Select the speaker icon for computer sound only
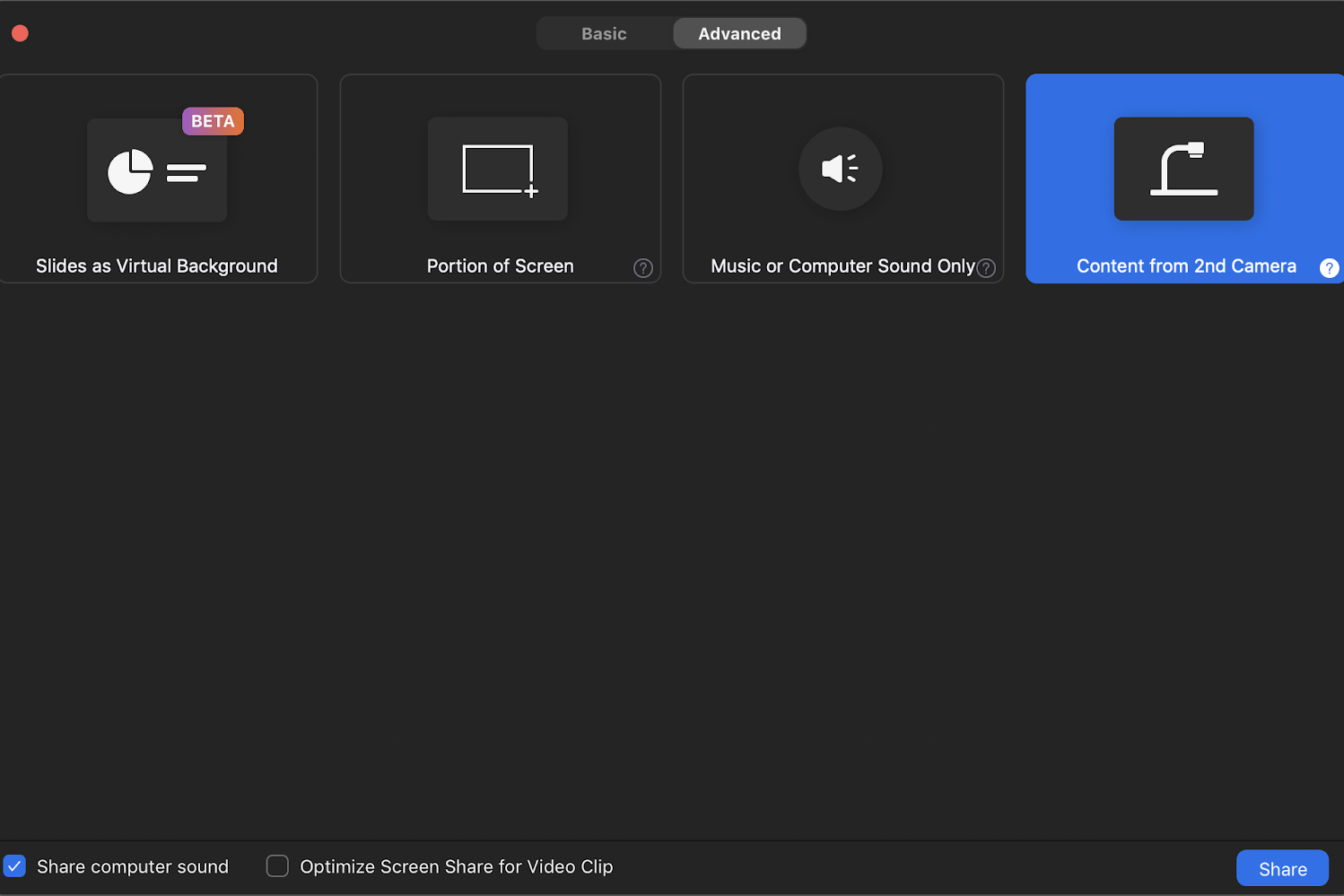Image resolution: width=1344 pixels, height=896 pixels. 841,169
